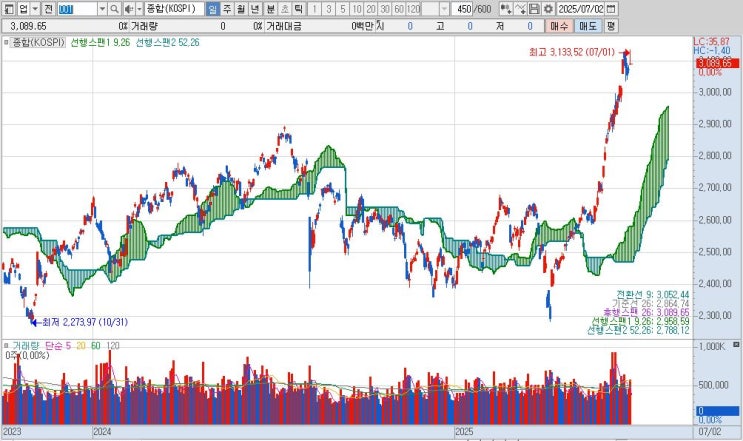The height and width of the screenshot is (441, 743).
Task: Click the small square before 거래량 label
Action: 6,346
